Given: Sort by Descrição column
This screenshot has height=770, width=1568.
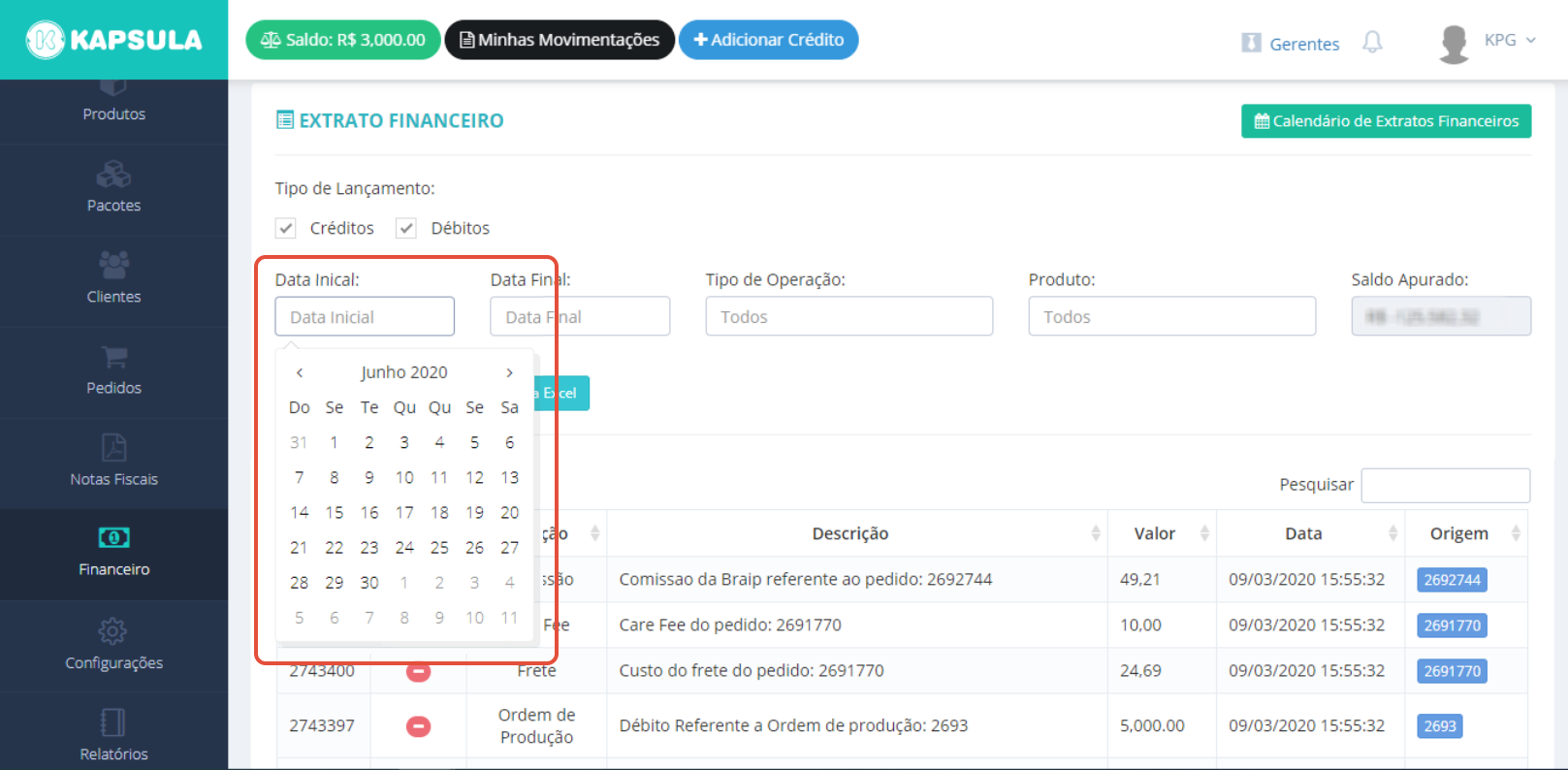Looking at the screenshot, I should pyautogui.click(x=857, y=533).
